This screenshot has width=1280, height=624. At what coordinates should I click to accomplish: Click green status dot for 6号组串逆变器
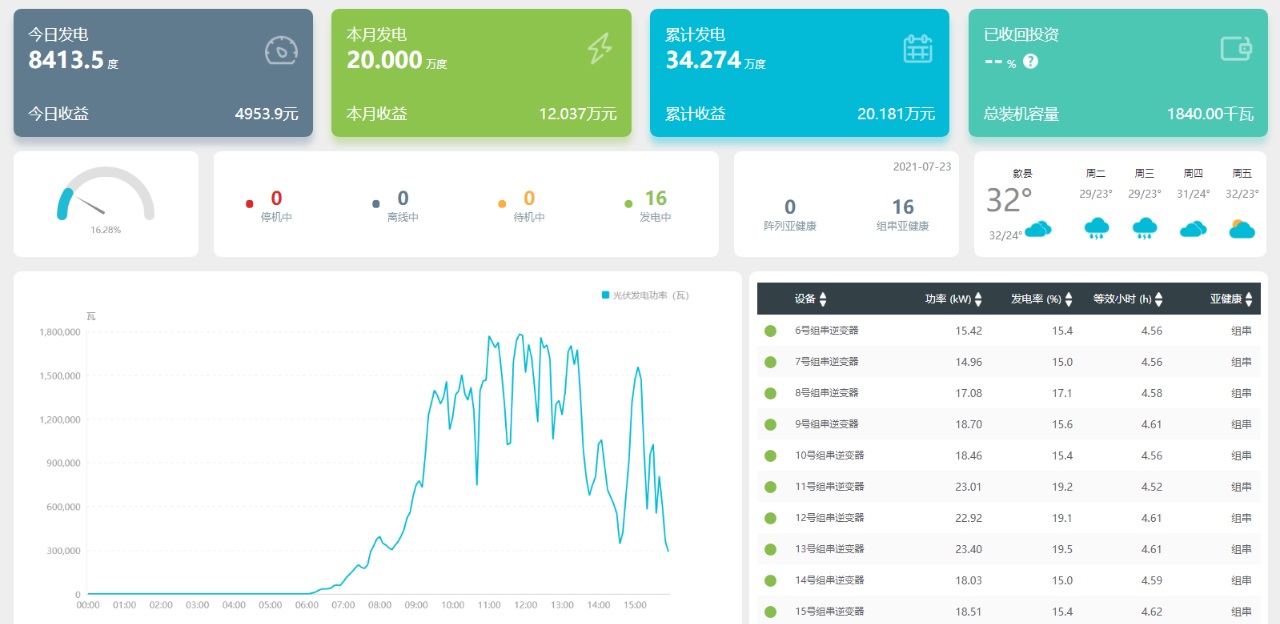(x=770, y=331)
